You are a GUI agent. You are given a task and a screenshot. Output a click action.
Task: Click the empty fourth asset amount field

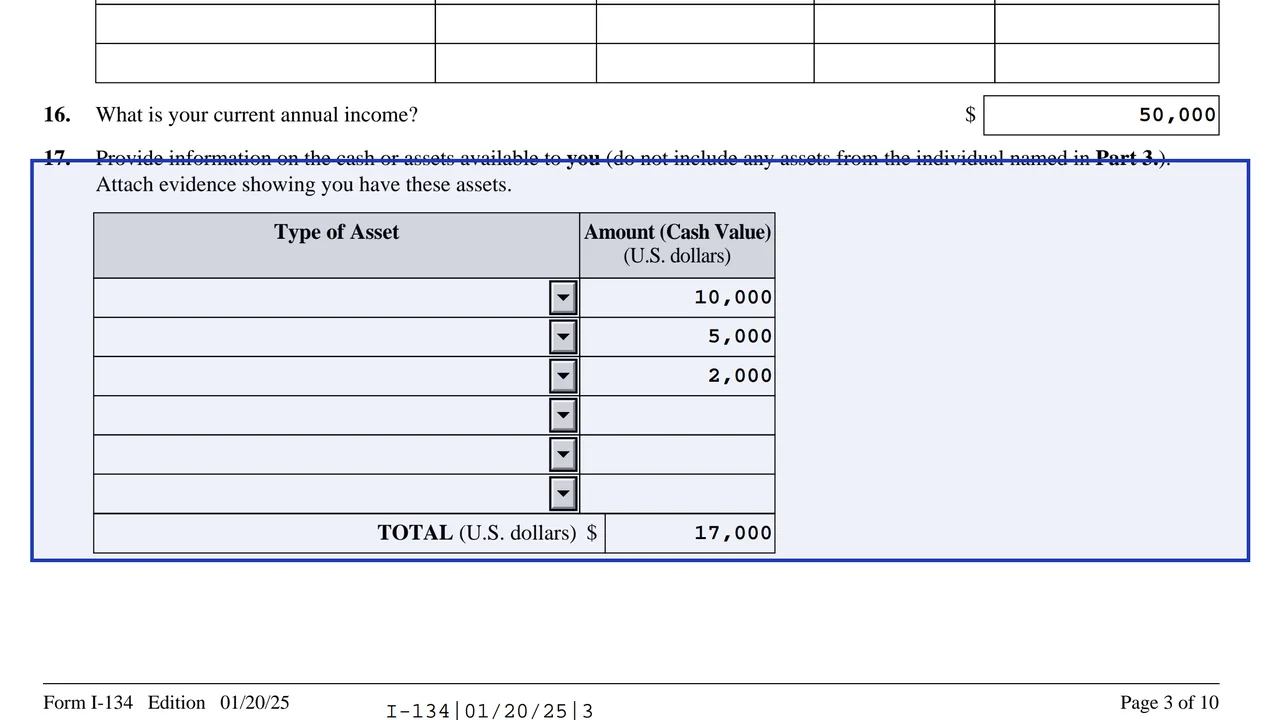[x=677, y=415]
